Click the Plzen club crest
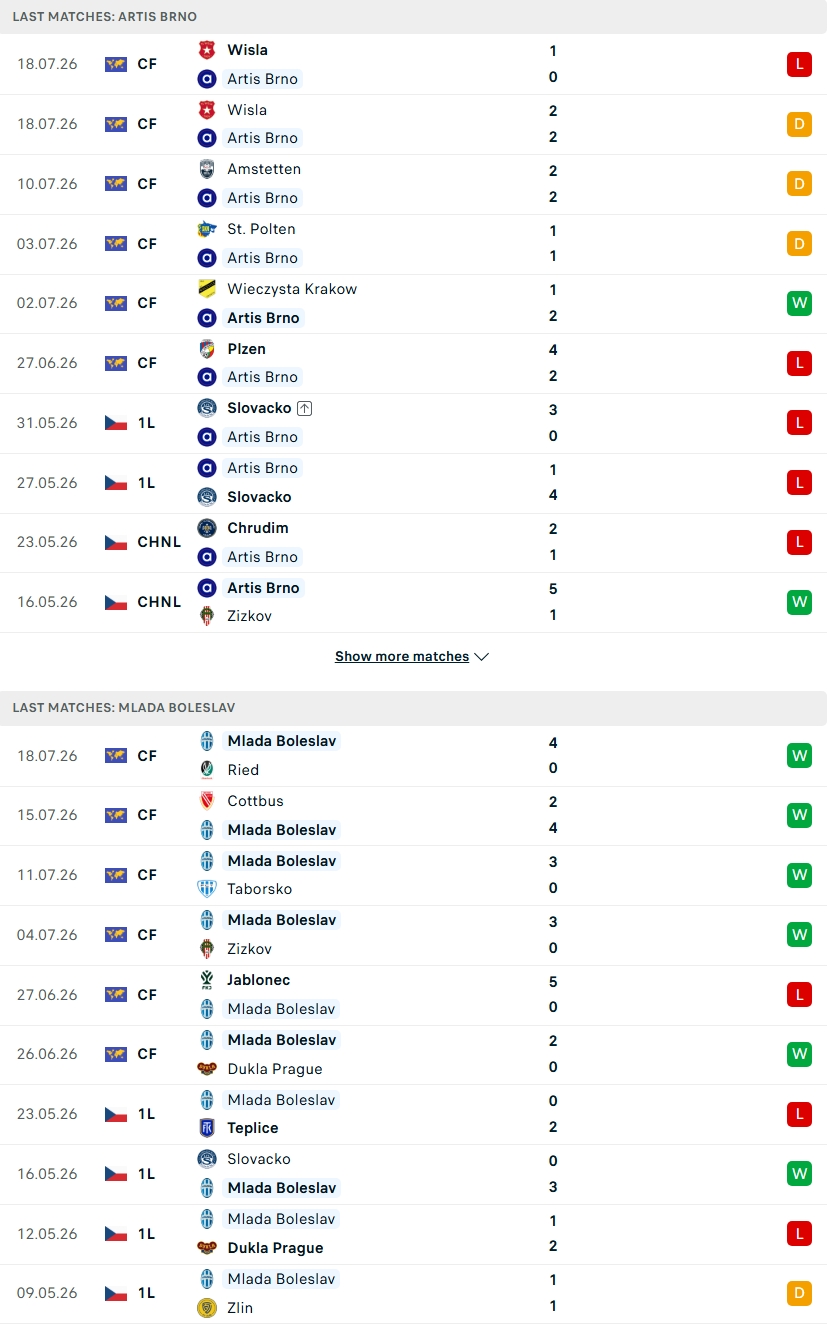The image size is (828, 1324). 207,349
